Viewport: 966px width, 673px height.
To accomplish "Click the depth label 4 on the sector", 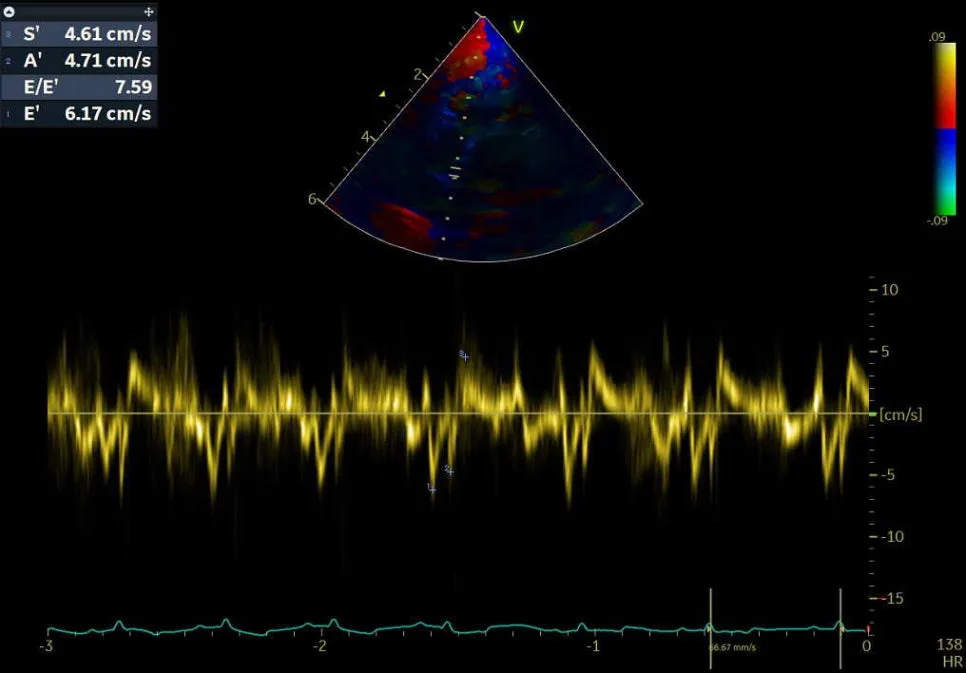I will (365, 137).
